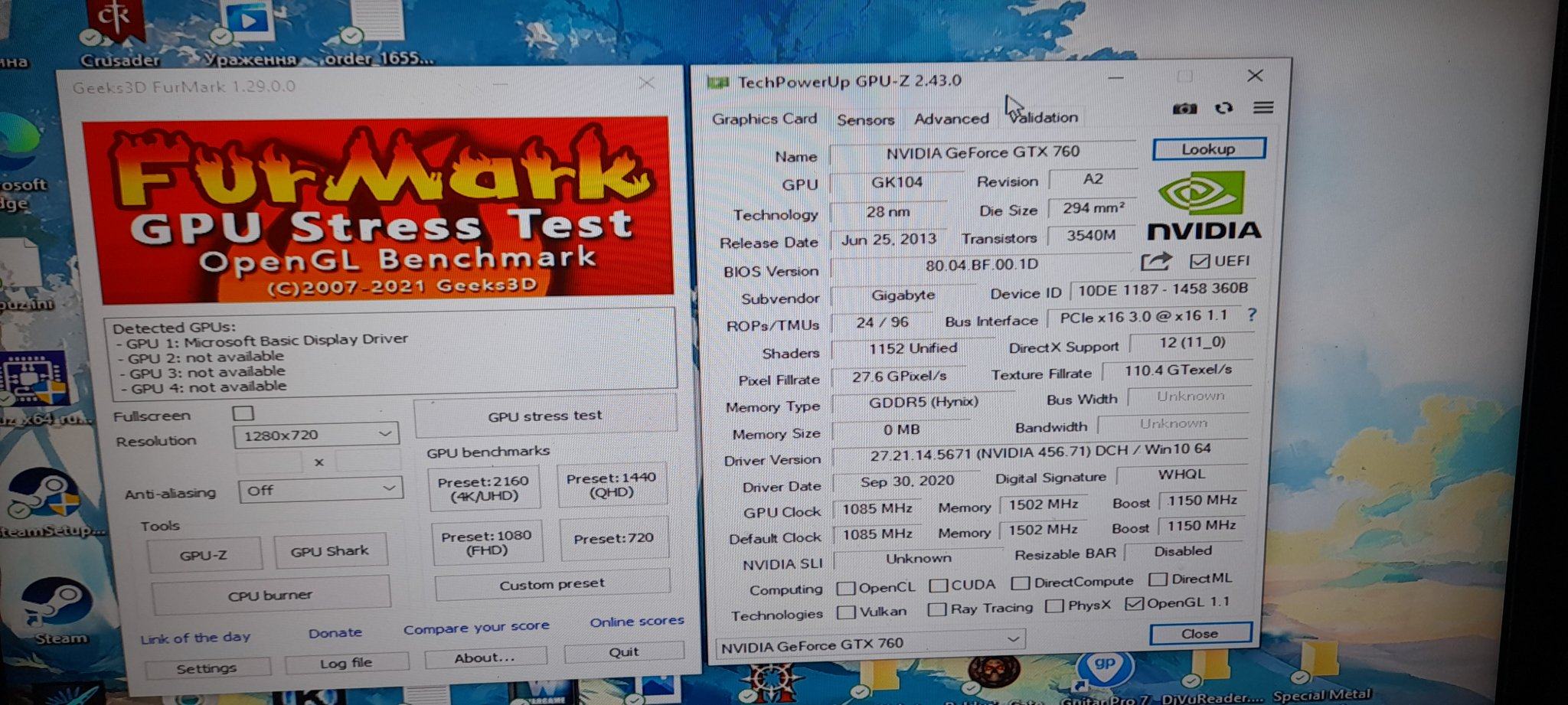Toggle the OpenGL 1.1 checkbox
Screen dimensions: 1568x705
pyautogui.click(x=1134, y=604)
